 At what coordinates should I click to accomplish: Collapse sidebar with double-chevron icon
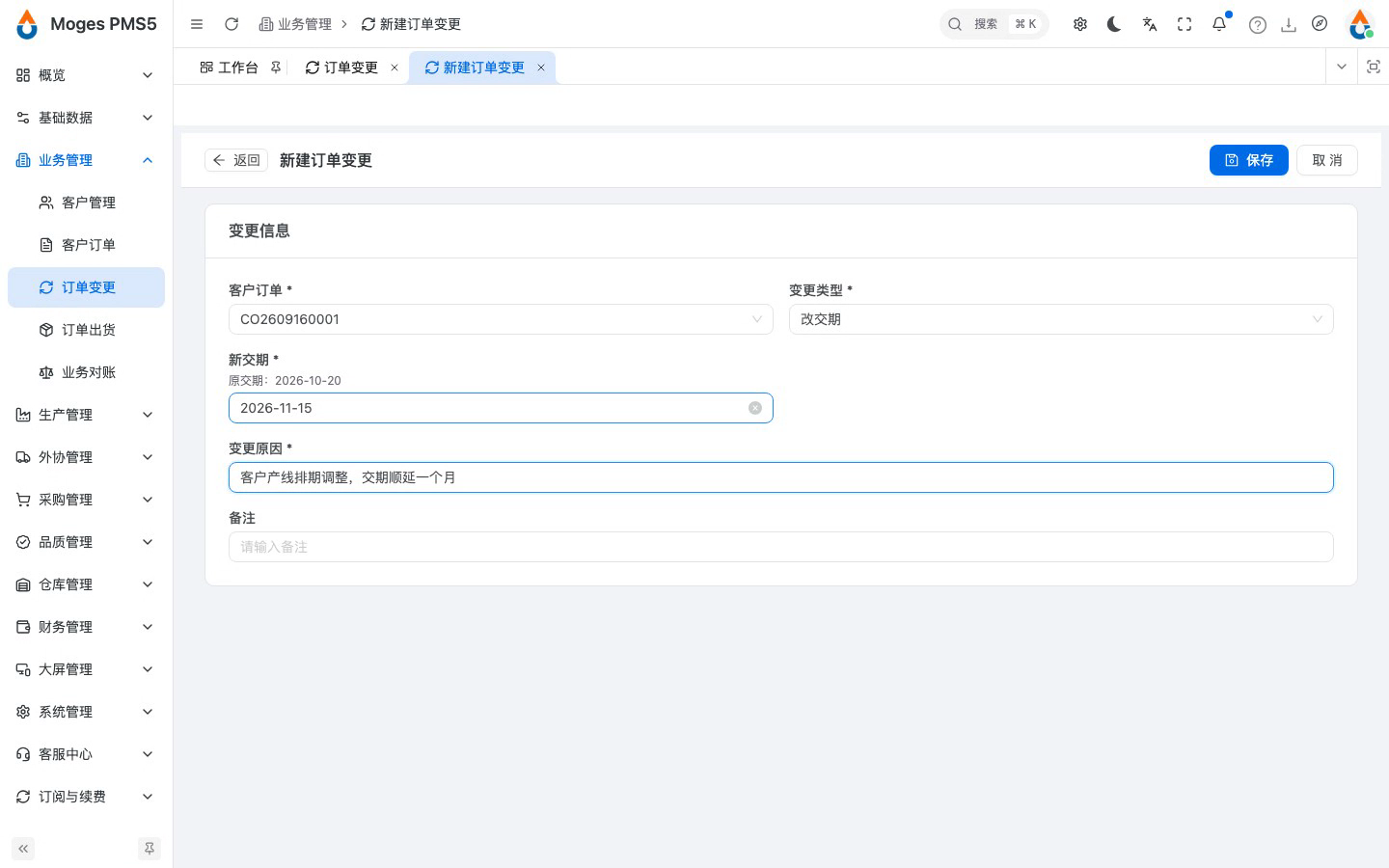tap(23, 849)
